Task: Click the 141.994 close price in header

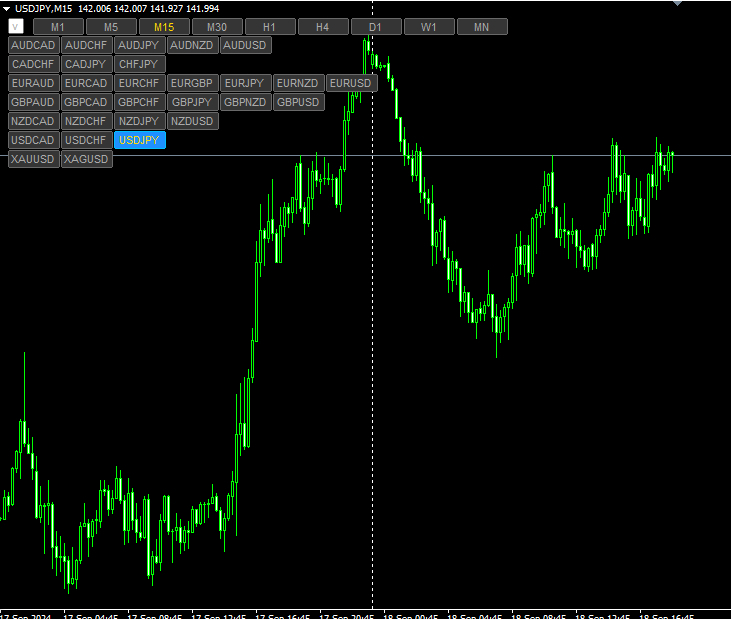Action: (x=202, y=8)
